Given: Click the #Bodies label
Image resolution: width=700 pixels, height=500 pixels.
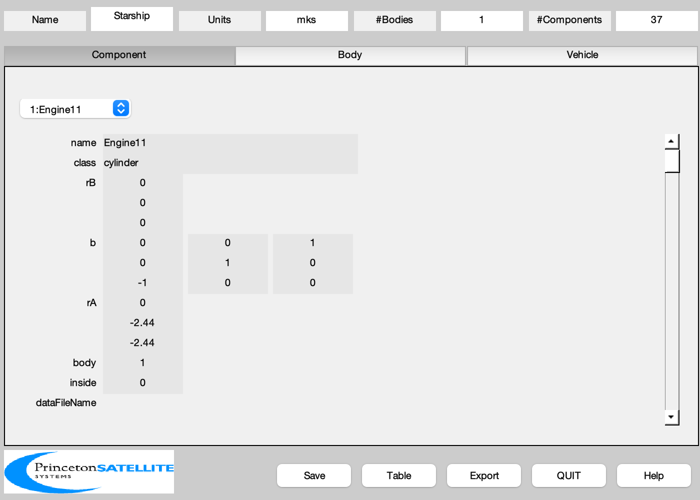Looking at the screenshot, I should click(395, 21).
